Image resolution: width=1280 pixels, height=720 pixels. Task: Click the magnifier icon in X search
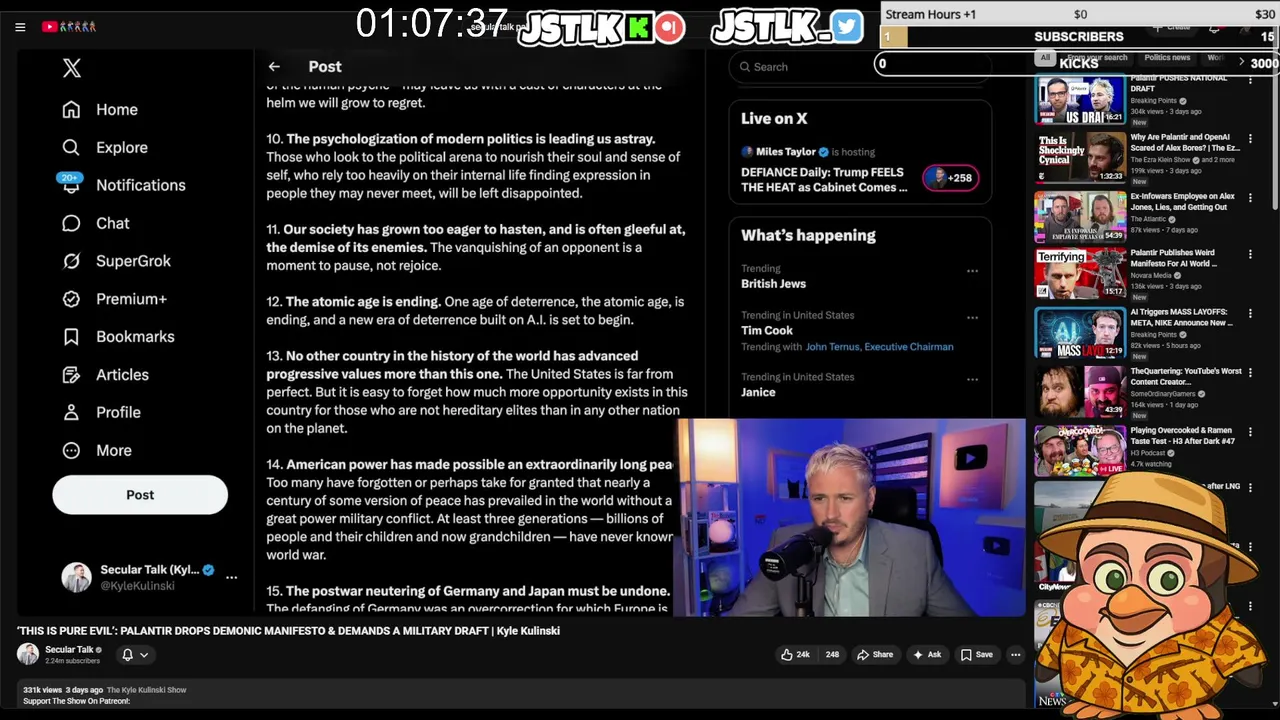tap(745, 67)
